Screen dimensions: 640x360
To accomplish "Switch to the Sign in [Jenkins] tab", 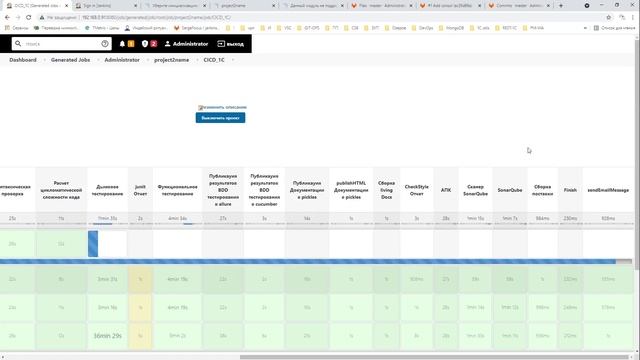I will point(107,6).
